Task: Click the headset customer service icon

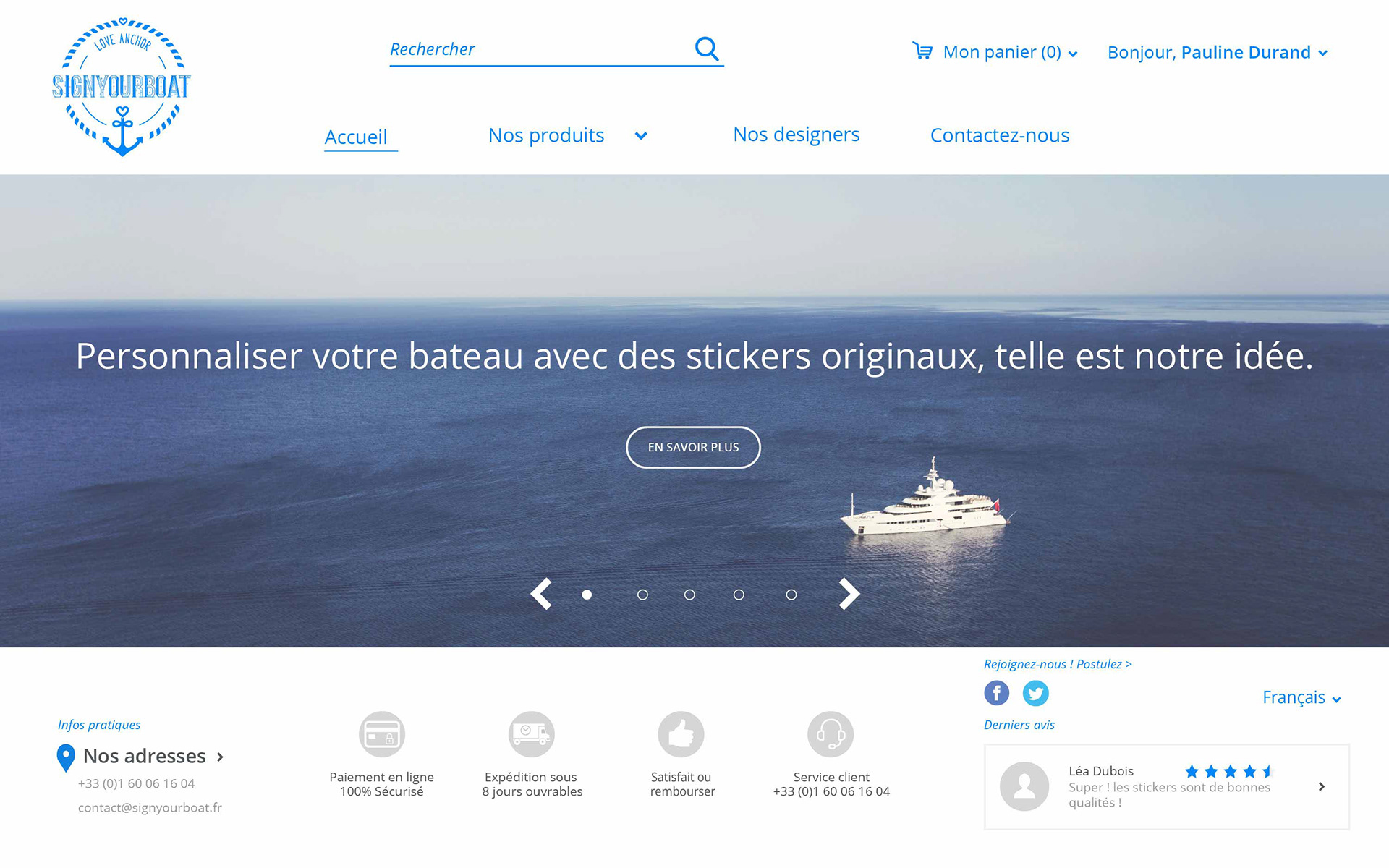Action: pos(831,734)
